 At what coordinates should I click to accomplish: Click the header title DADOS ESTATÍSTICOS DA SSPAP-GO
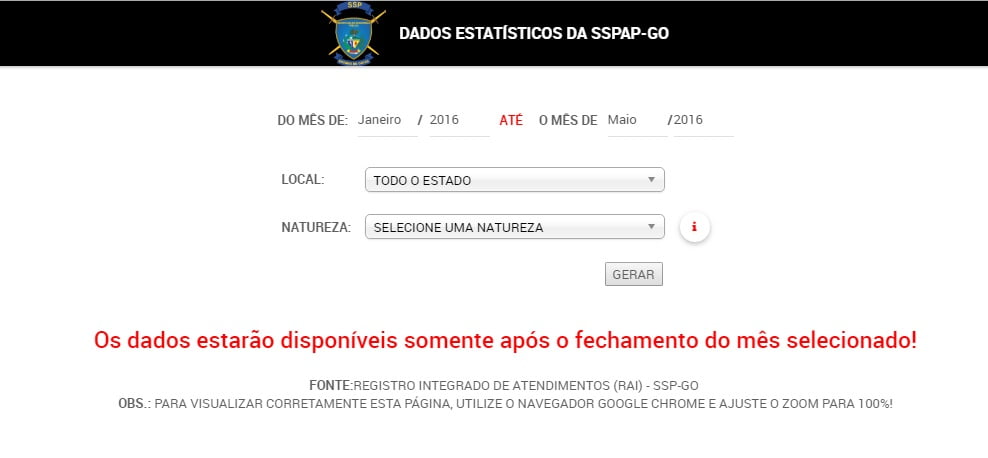tap(534, 33)
